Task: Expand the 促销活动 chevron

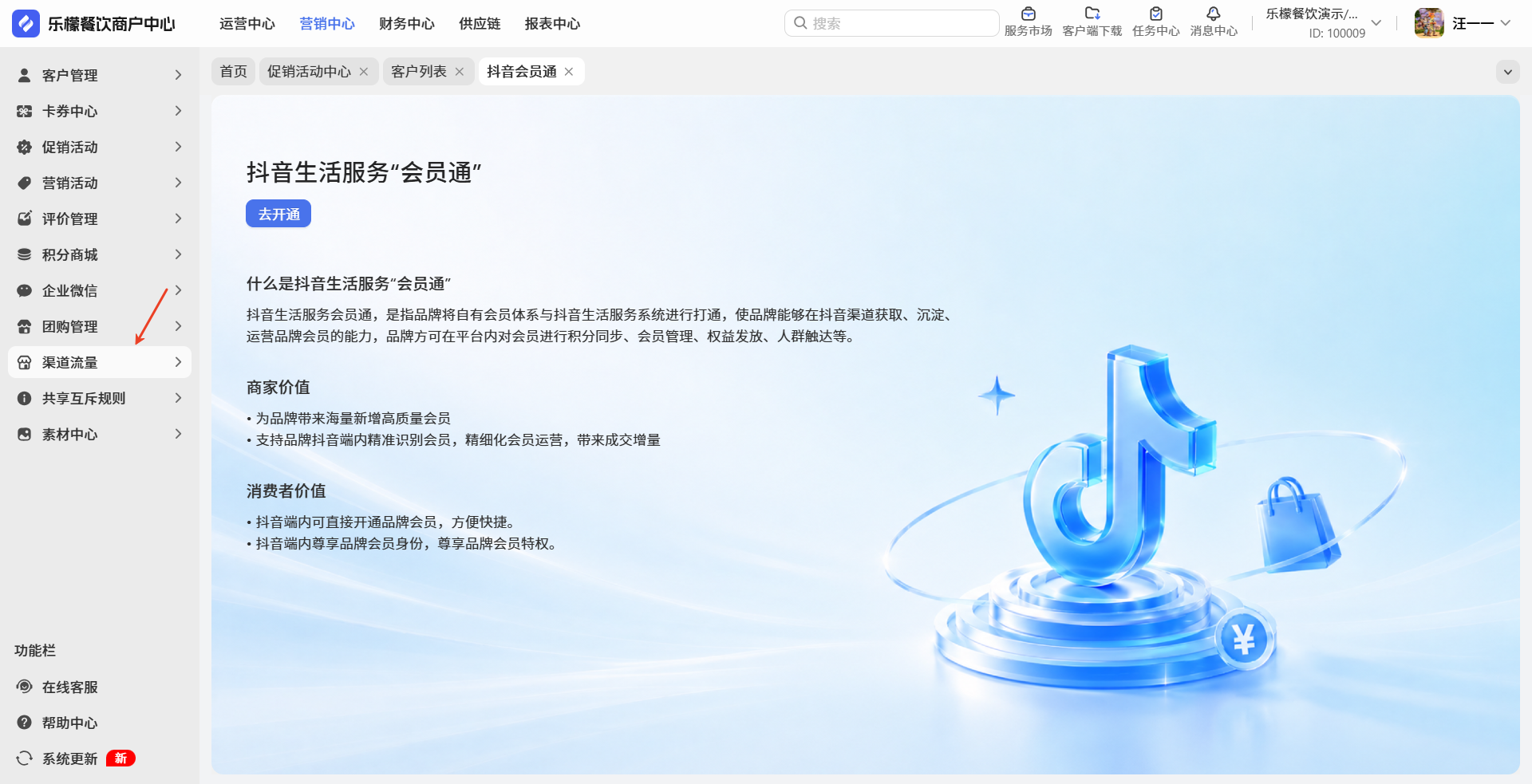Action: pyautogui.click(x=178, y=147)
